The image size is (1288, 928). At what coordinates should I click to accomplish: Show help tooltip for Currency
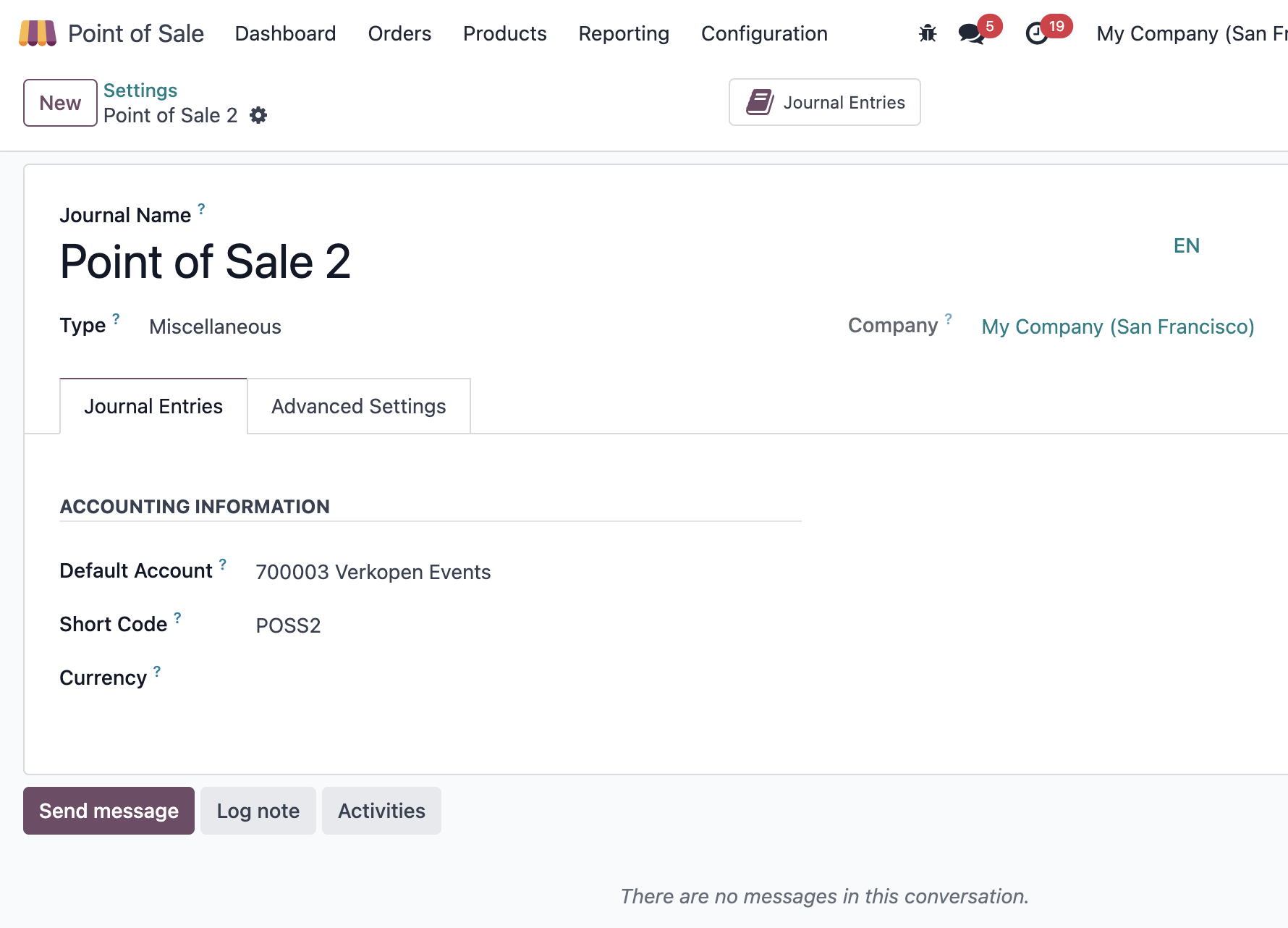click(x=157, y=672)
